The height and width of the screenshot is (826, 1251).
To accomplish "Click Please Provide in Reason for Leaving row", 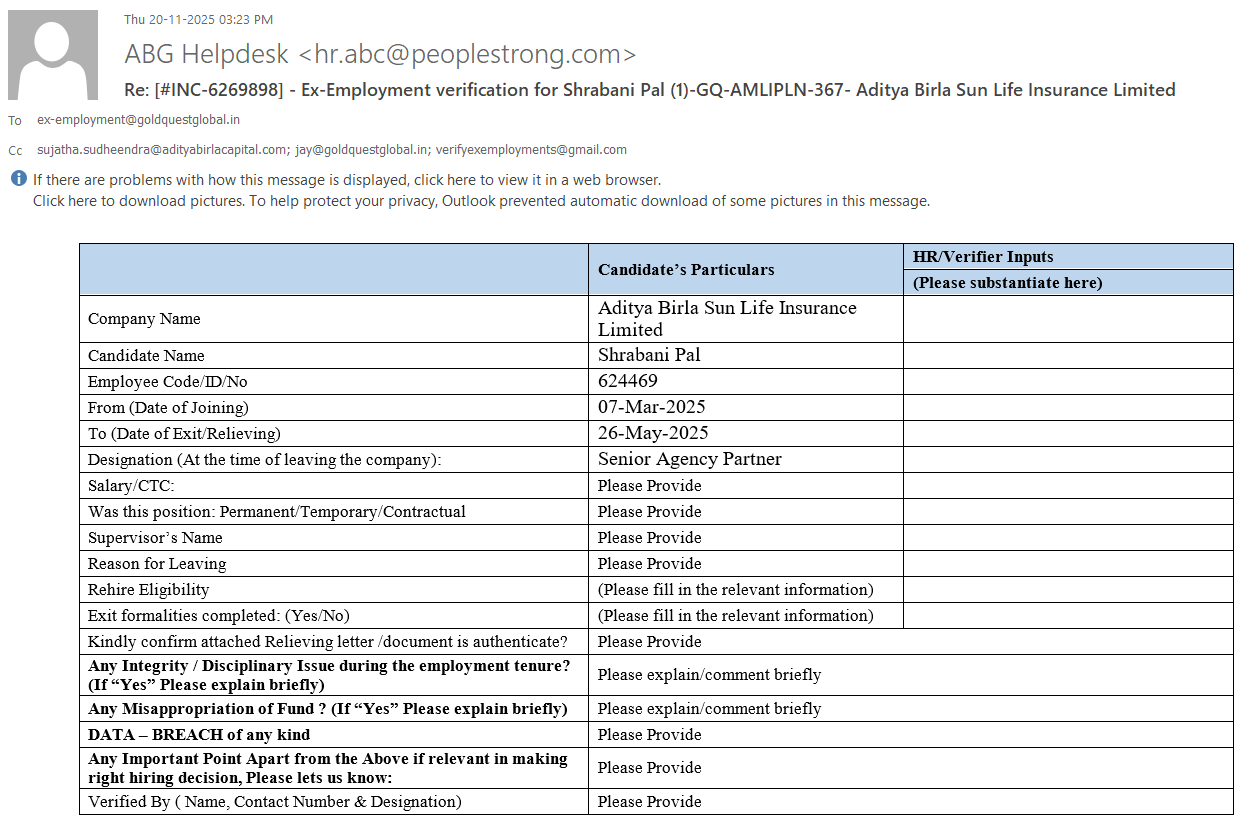I will pos(650,564).
